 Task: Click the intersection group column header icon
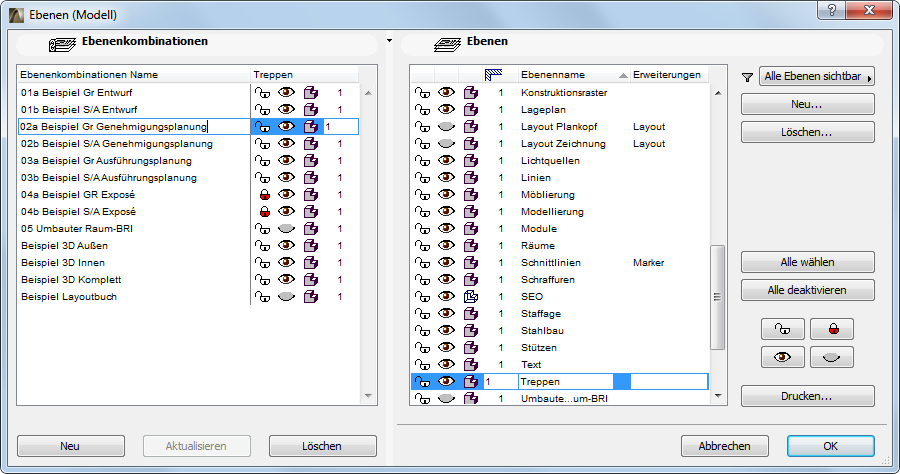[494, 75]
